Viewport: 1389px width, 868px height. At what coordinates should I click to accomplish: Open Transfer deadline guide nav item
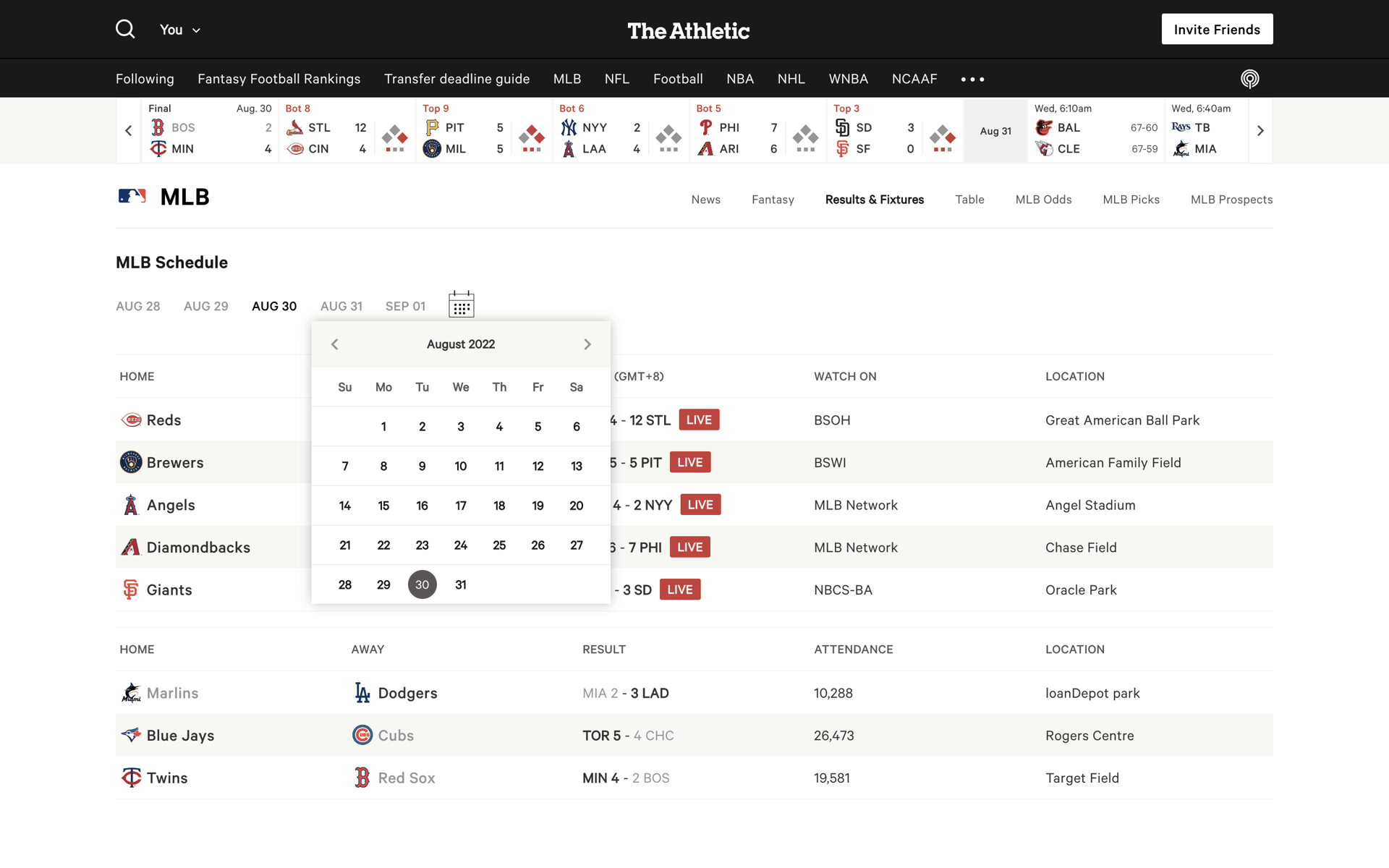(x=457, y=79)
